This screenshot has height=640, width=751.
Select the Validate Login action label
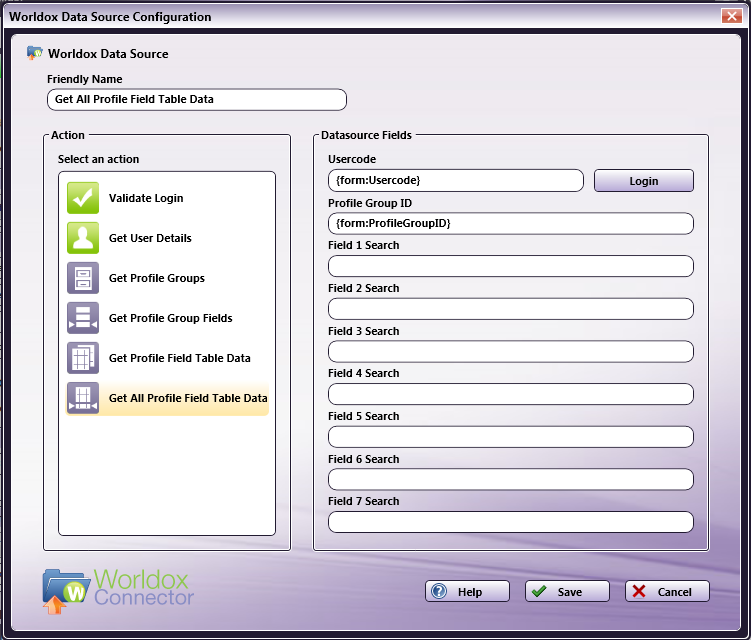146,198
